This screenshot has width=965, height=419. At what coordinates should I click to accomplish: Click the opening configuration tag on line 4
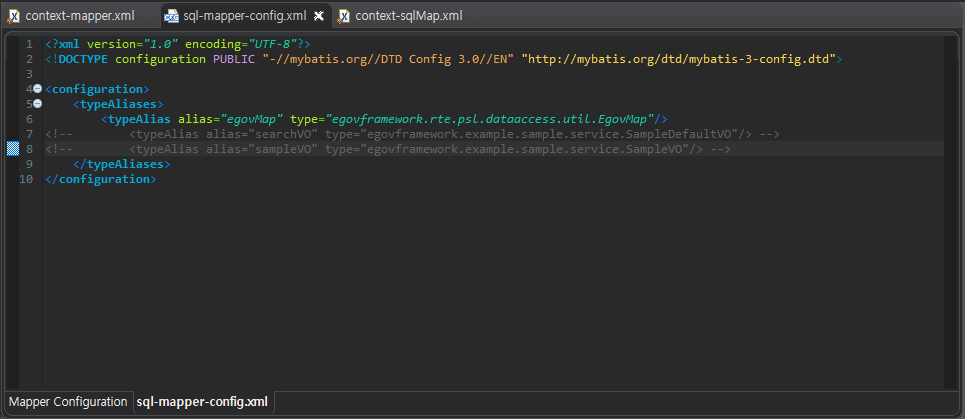point(97,89)
